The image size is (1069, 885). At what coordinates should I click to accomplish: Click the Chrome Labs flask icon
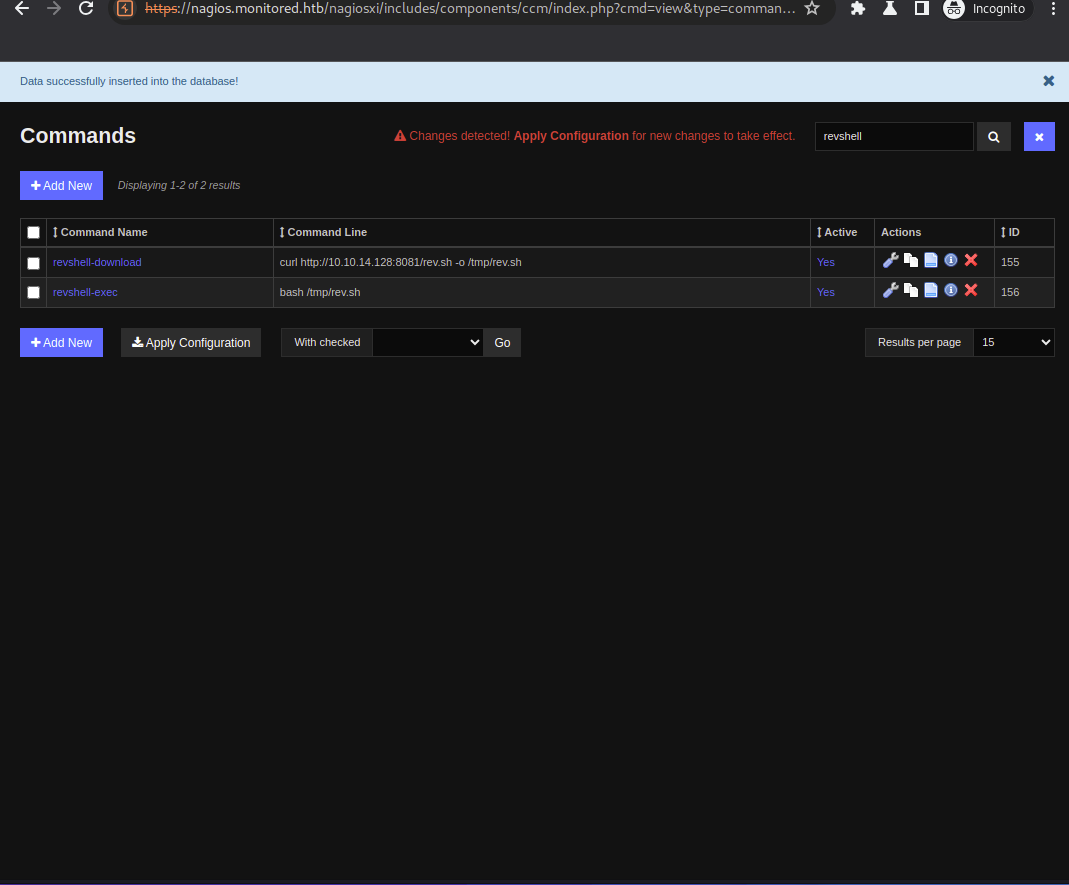890,9
